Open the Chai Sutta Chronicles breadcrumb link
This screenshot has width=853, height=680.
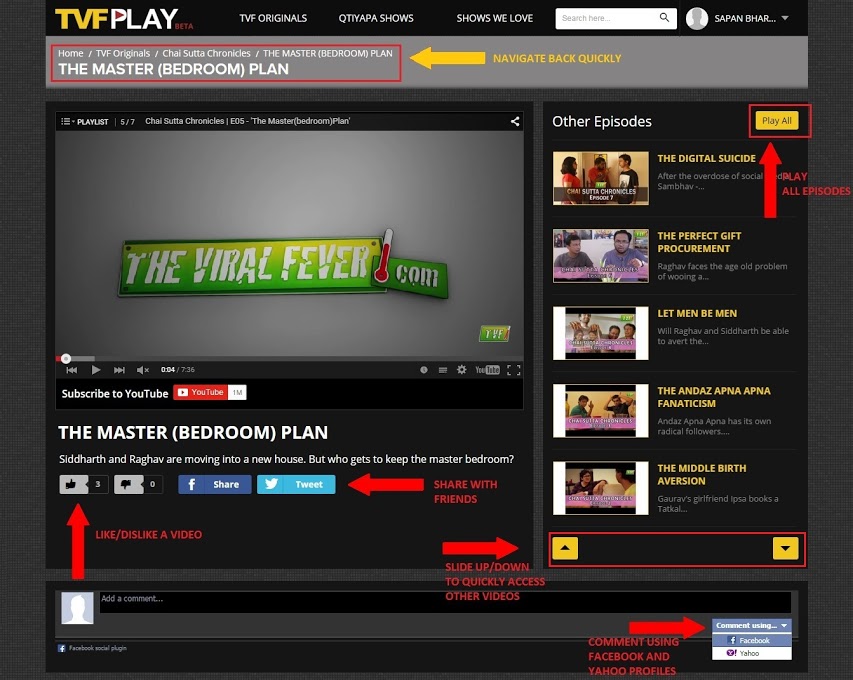[207, 53]
